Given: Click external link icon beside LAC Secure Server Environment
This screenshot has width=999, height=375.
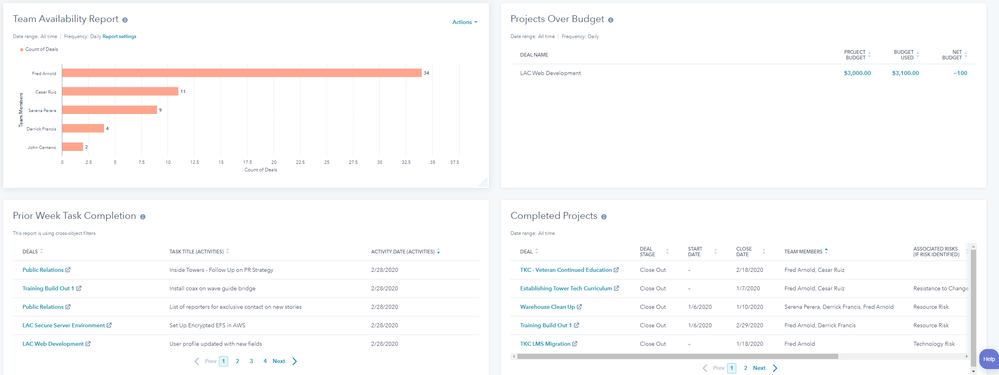Looking at the screenshot, I should [x=110, y=325].
